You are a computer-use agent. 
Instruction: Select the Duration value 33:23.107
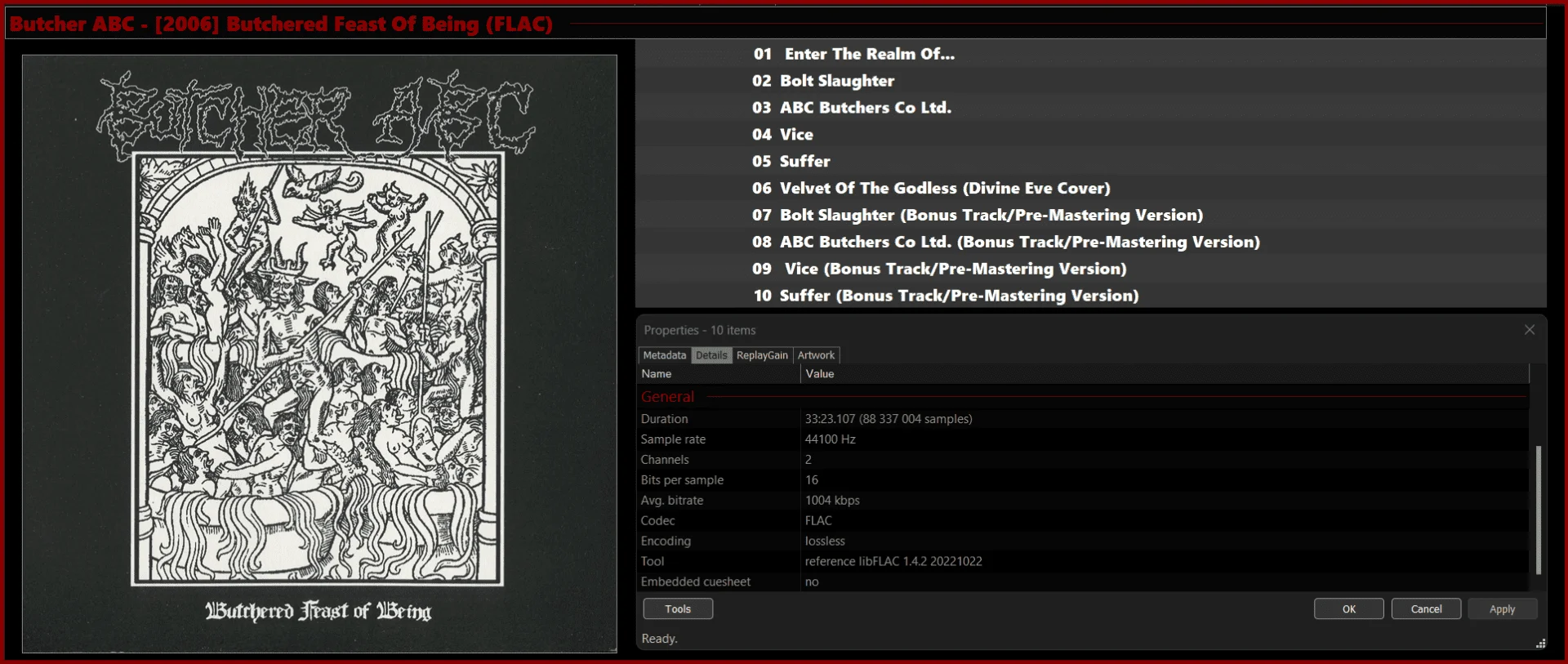(x=889, y=419)
